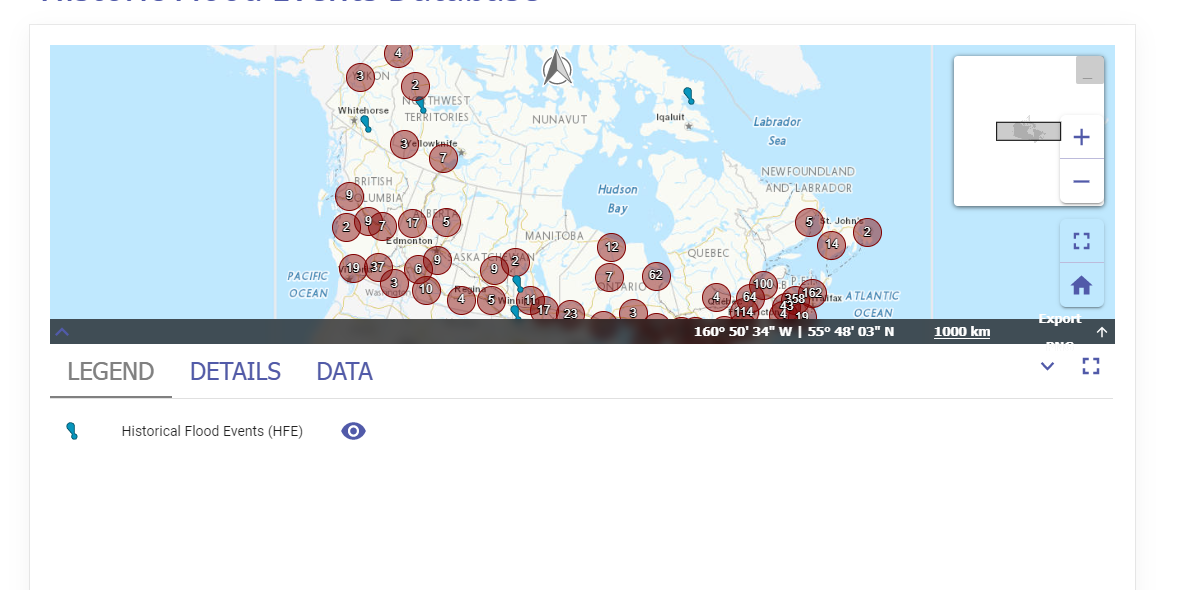This screenshot has width=1198, height=590.
Task: Click the up arrow in the dark map toolbar
Action: click(1102, 331)
